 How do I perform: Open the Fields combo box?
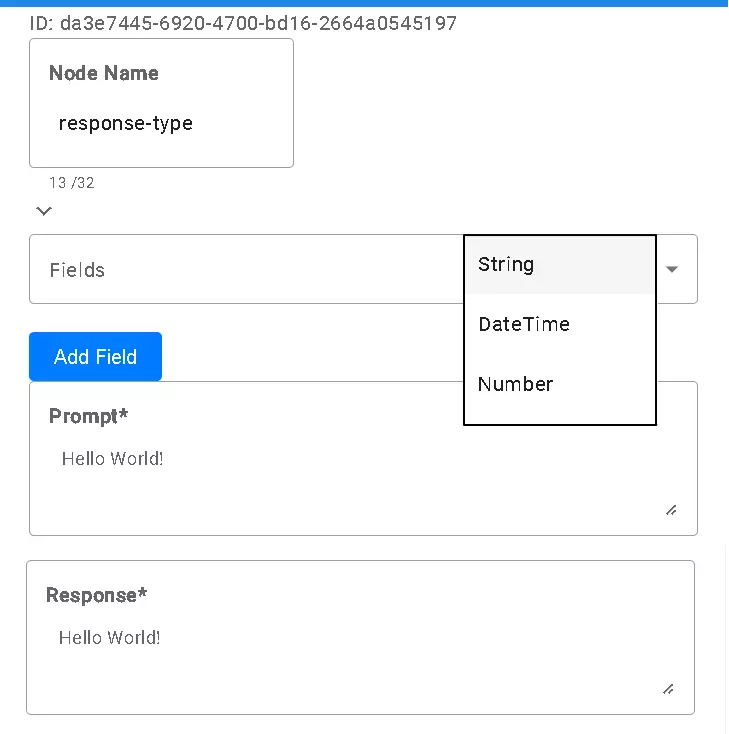click(x=250, y=269)
